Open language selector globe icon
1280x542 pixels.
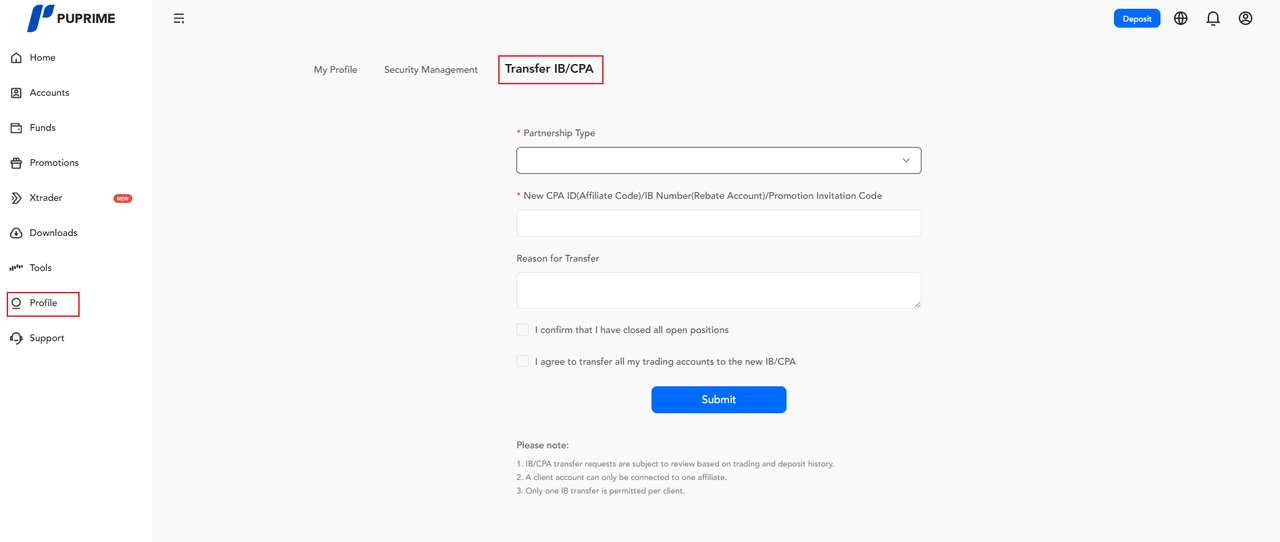[x=1181, y=18]
